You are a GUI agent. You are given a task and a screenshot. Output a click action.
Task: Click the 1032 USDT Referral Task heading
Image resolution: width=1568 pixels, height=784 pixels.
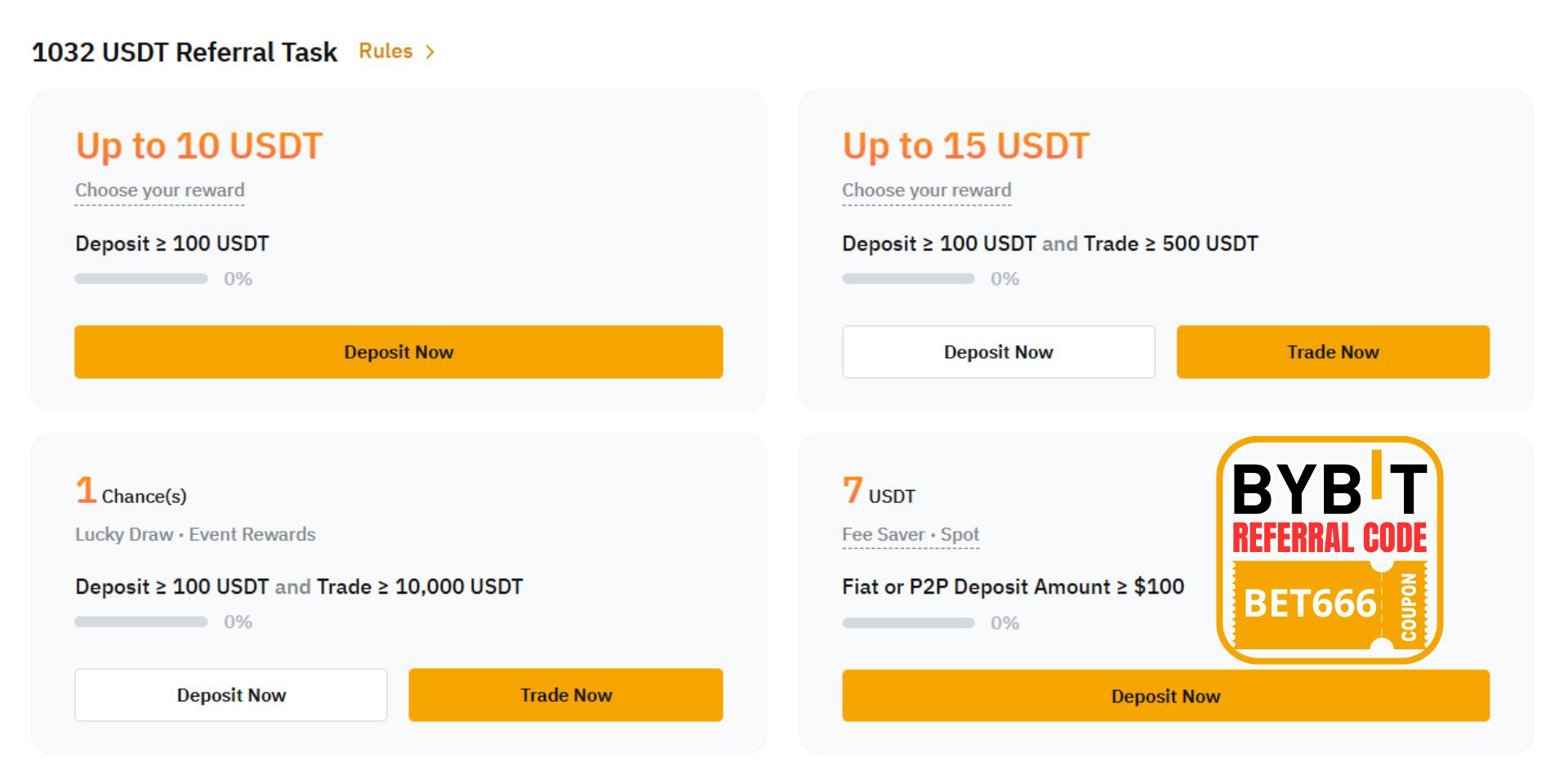tap(185, 52)
